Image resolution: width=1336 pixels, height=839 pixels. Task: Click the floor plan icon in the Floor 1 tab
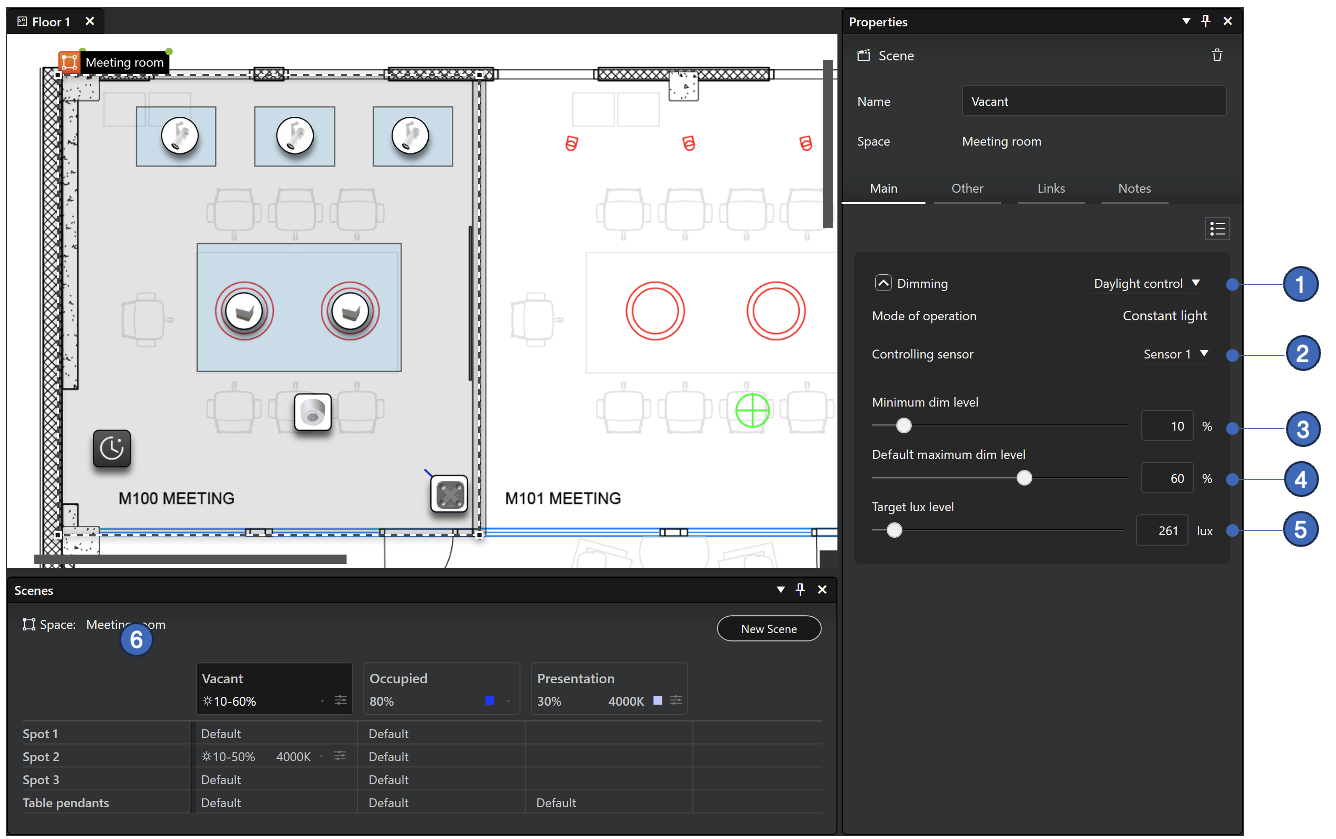point(22,20)
